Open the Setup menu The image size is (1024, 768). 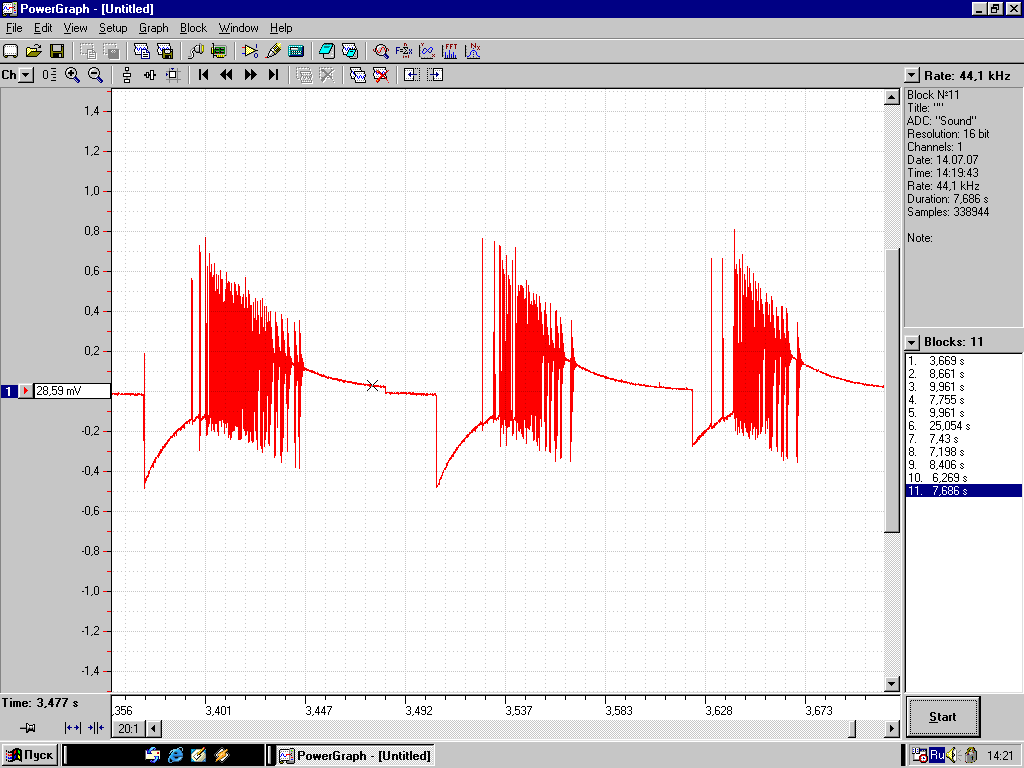[x=113, y=28]
